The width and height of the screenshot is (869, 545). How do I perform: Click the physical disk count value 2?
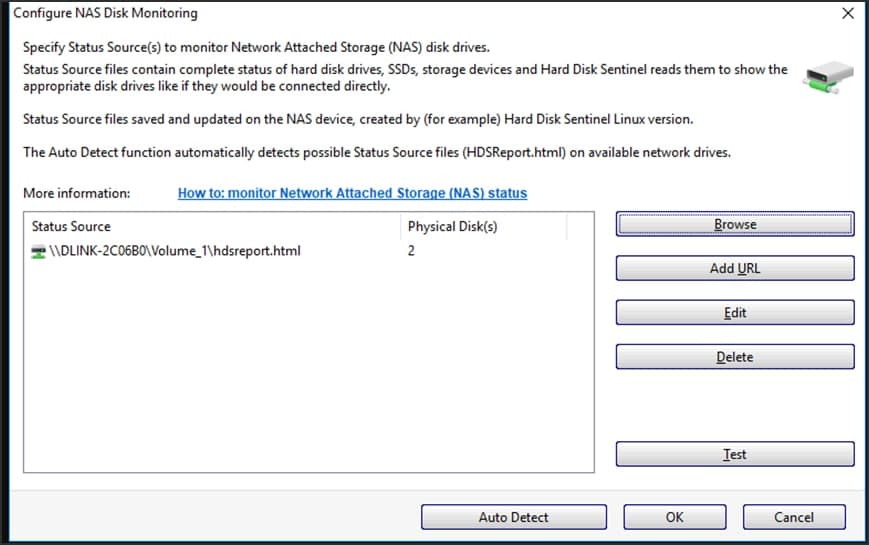pos(411,251)
